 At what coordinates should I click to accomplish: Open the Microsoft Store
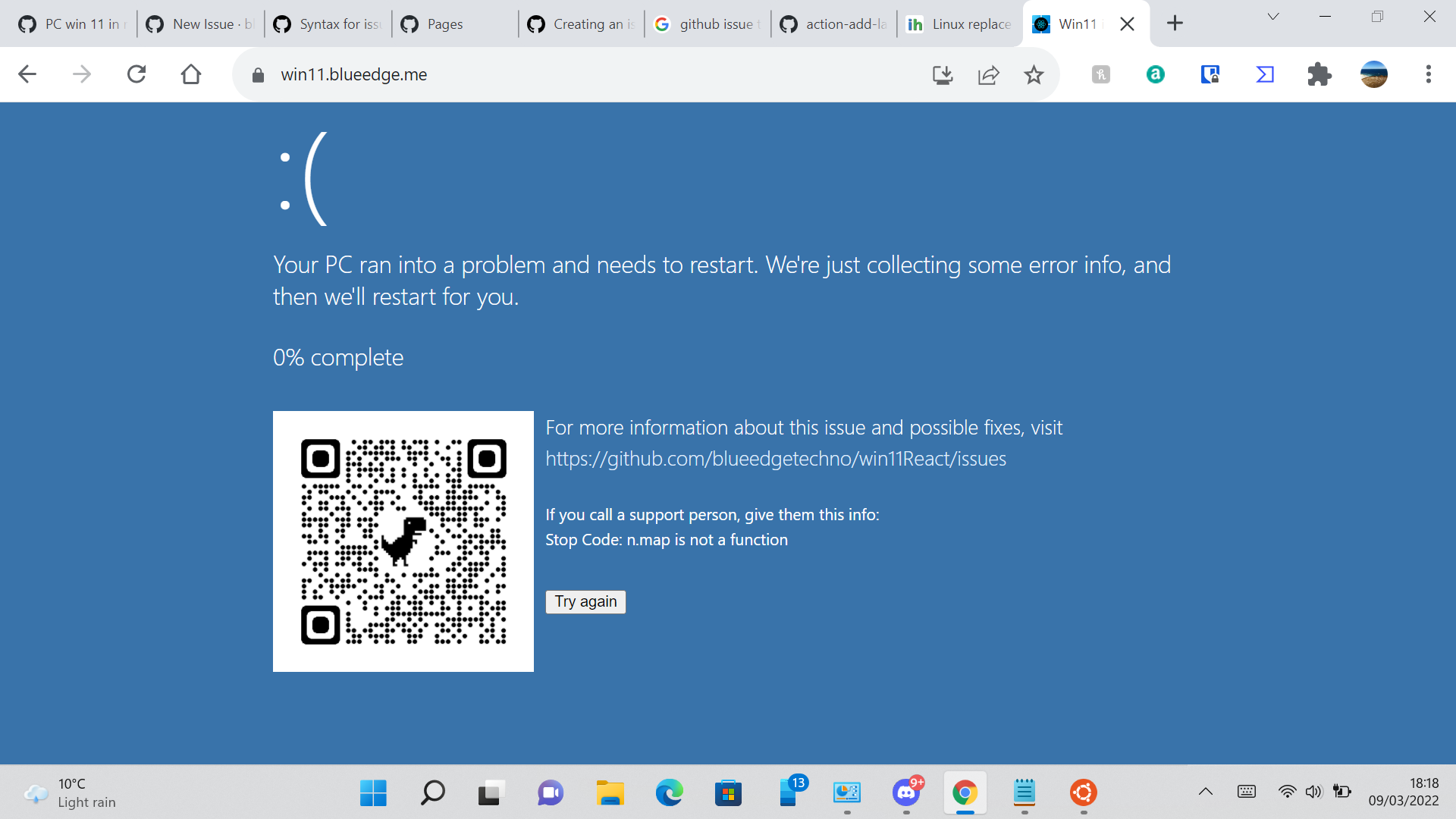coord(728,793)
